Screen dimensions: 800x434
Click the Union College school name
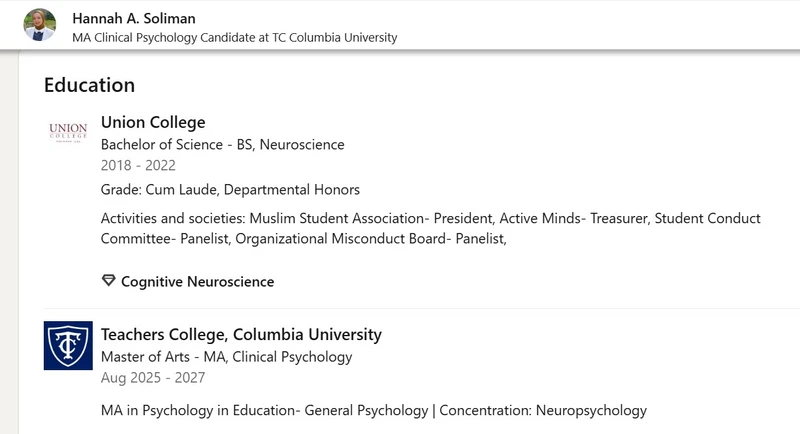(x=153, y=122)
